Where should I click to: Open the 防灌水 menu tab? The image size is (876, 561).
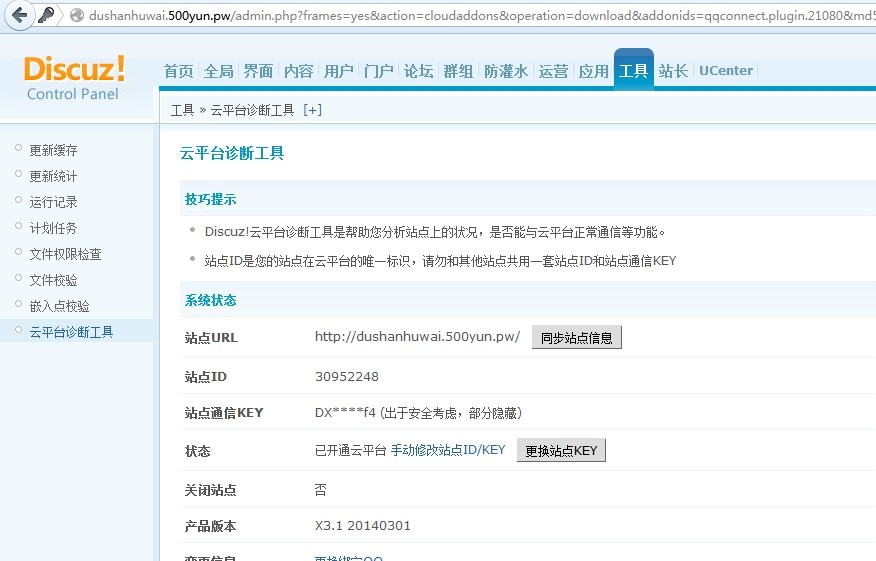pos(506,71)
